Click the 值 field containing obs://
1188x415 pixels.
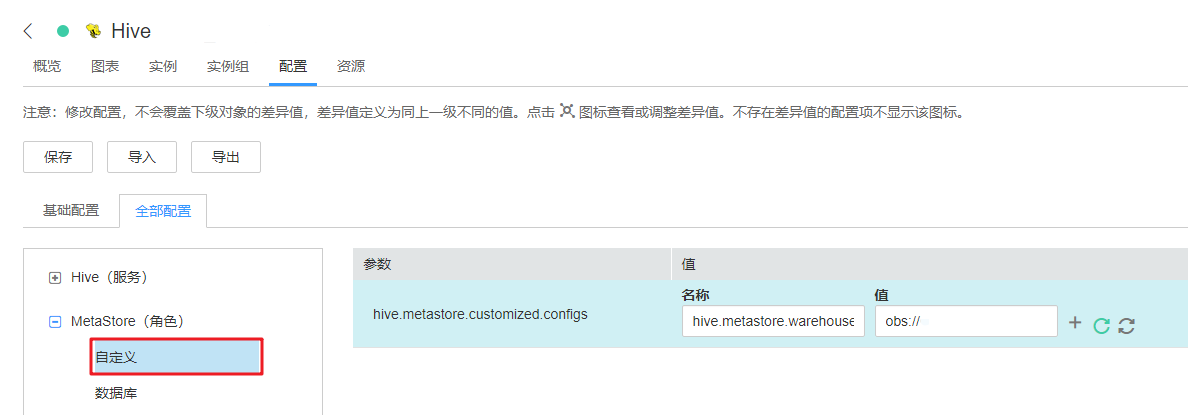(x=965, y=321)
